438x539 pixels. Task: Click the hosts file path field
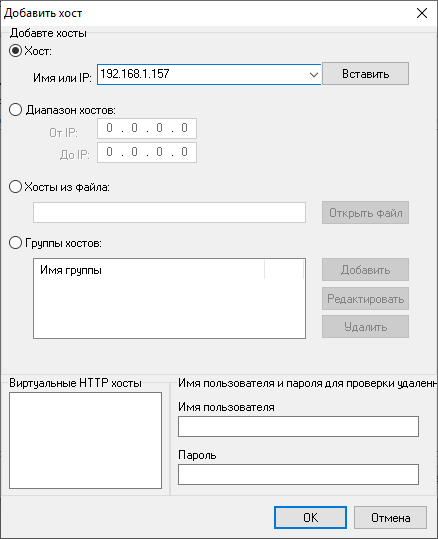point(169,212)
